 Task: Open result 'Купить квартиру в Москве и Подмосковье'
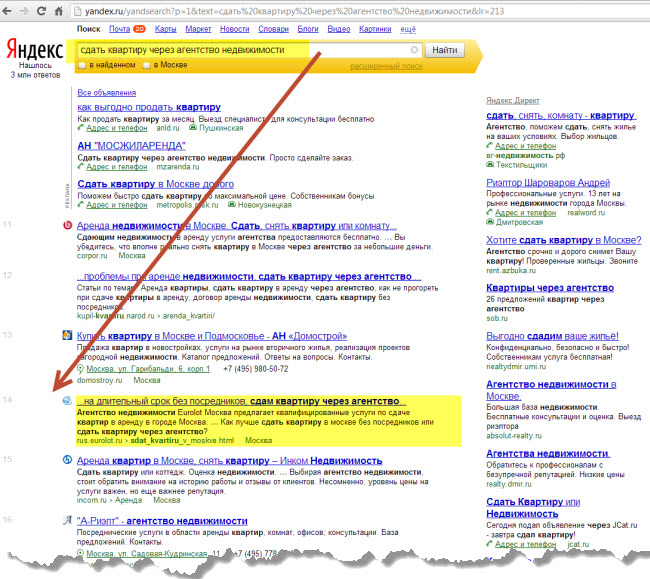pyautogui.click(x=212, y=336)
